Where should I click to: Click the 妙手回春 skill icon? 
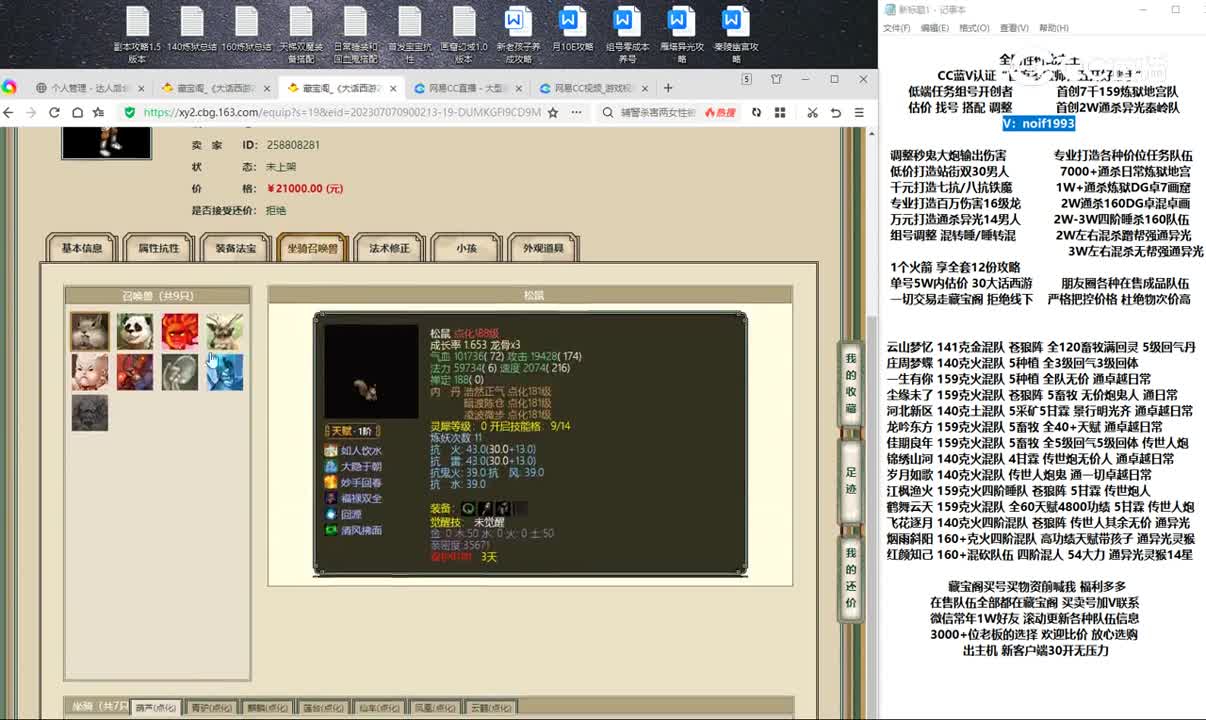331,483
